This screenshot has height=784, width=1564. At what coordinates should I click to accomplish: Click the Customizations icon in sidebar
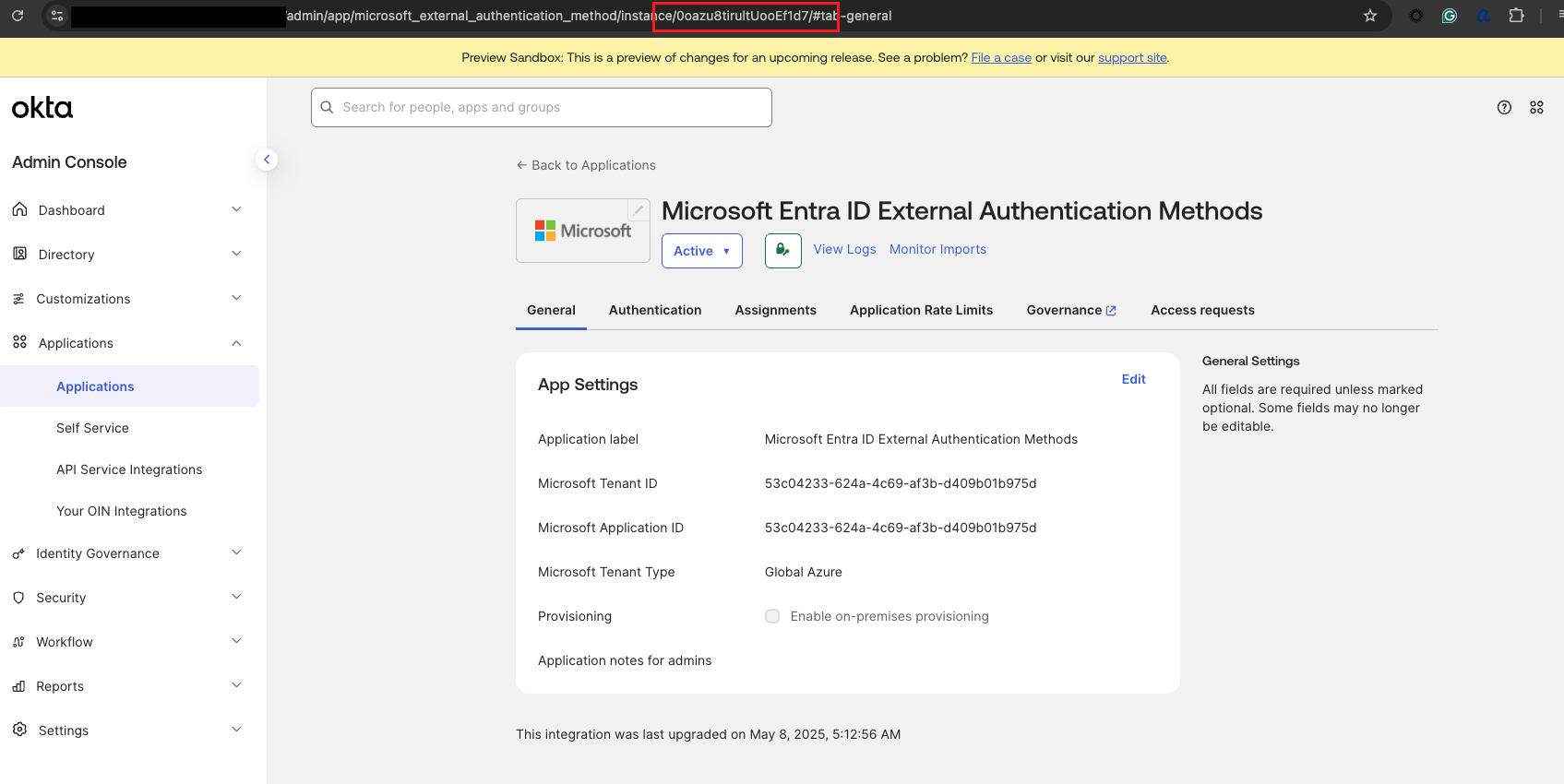[x=18, y=298]
